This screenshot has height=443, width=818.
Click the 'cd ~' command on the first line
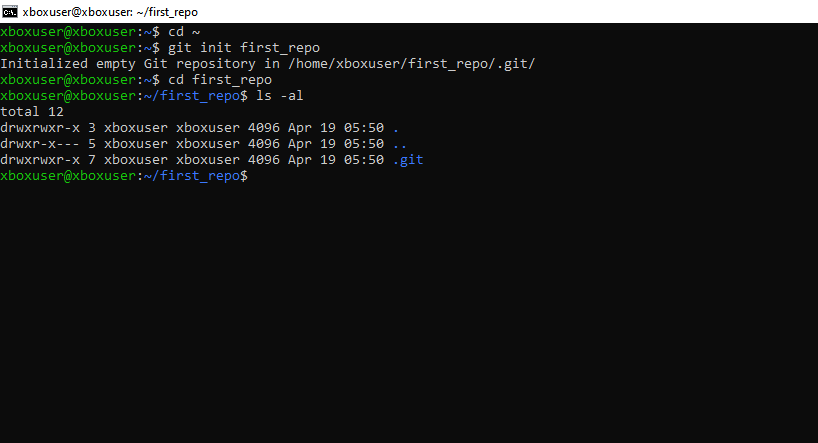point(184,32)
